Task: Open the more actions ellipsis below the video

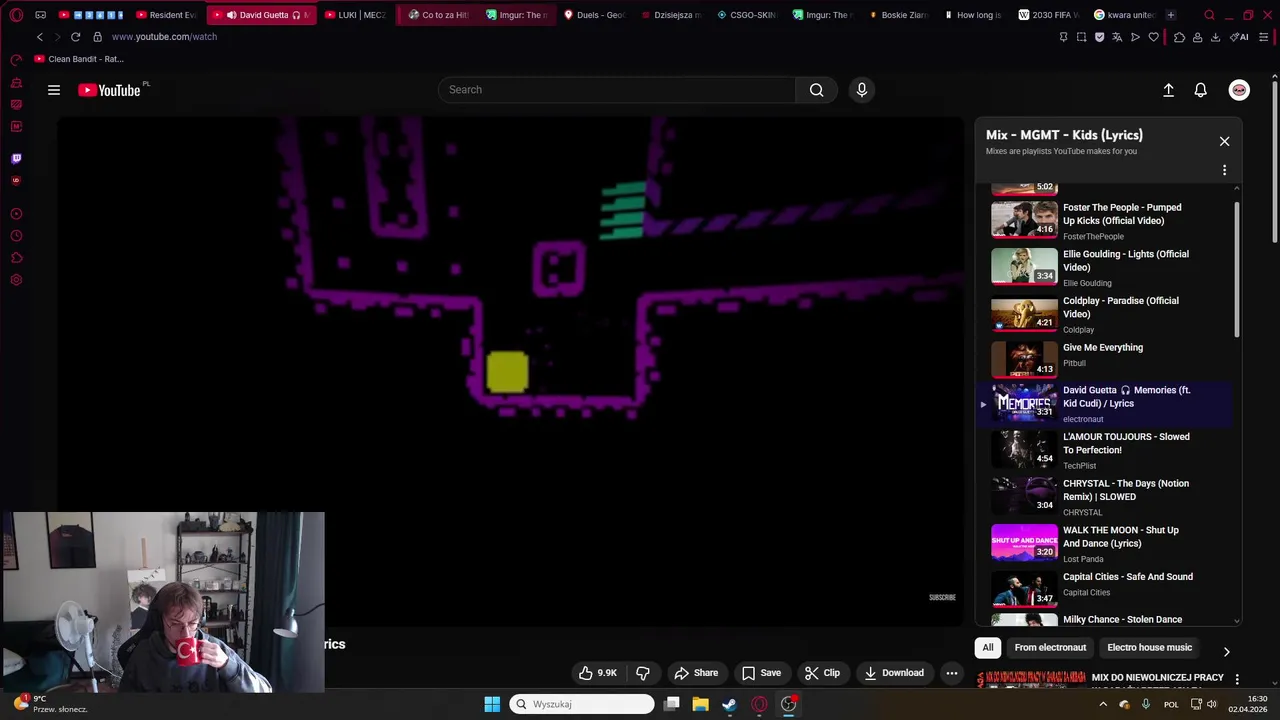Action: [952, 673]
